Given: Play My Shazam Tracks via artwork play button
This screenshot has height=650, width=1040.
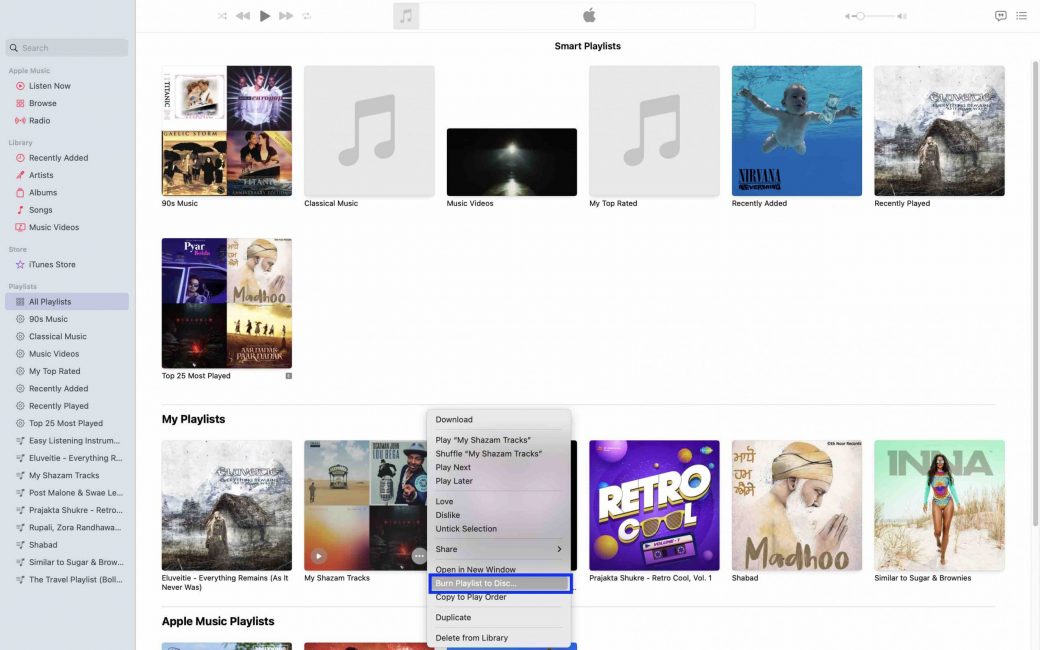Looking at the screenshot, I should point(319,556).
